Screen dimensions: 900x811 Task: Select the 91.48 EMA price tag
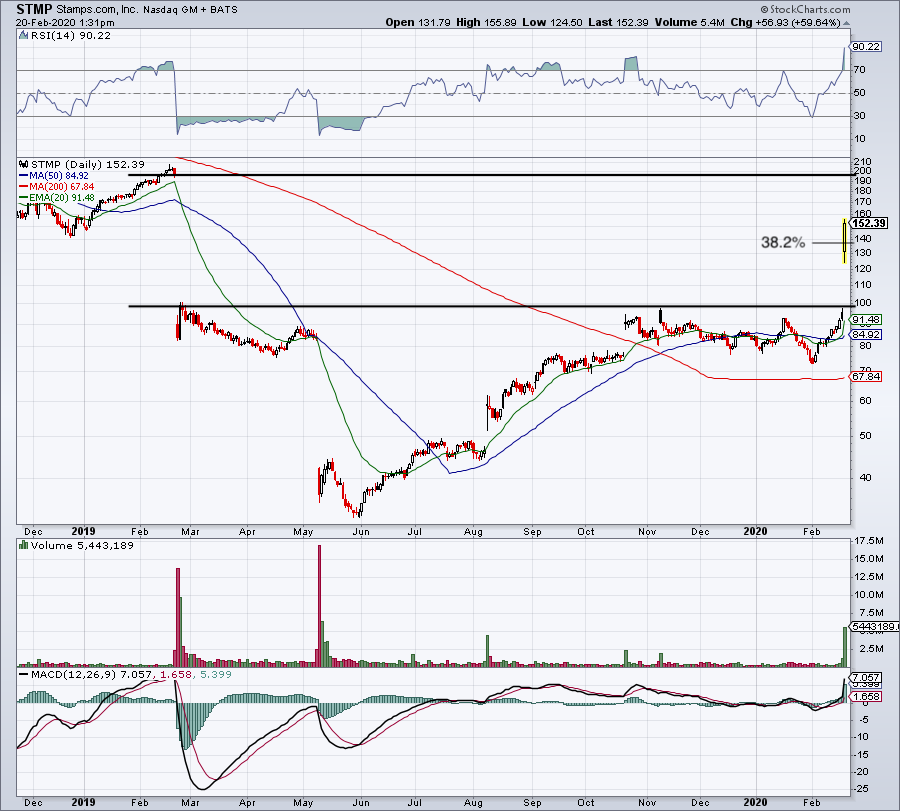pyautogui.click(x=865, y=320)
